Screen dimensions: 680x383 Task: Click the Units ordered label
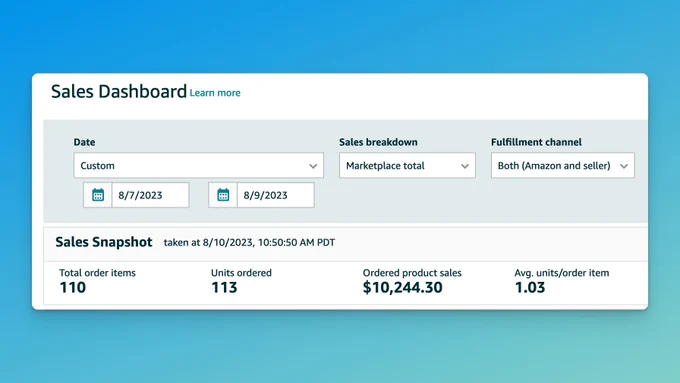241,273
